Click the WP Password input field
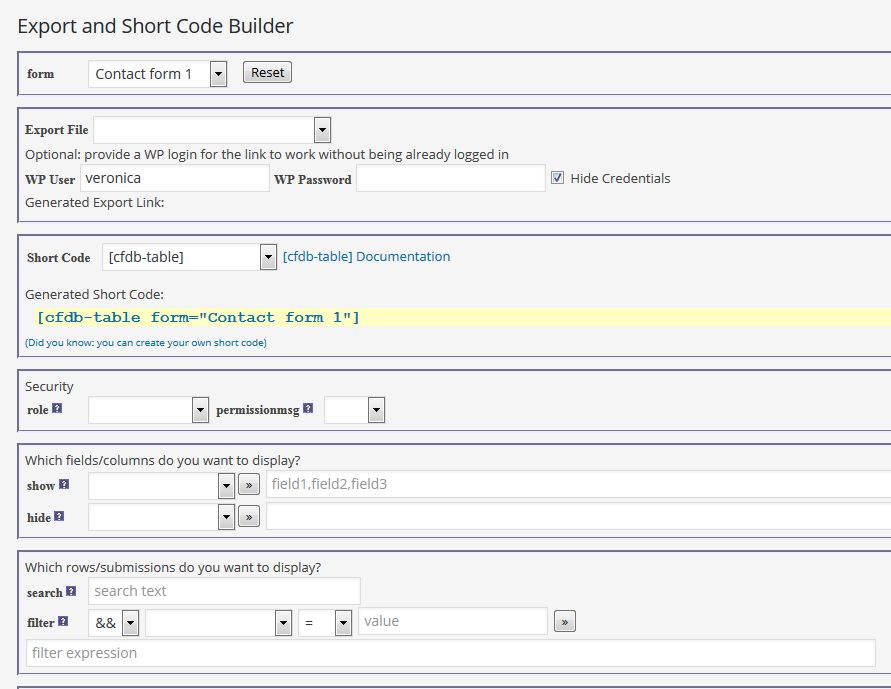Image resolution: width=891 pixels, height=689 pixels. [x=451, y=178]
